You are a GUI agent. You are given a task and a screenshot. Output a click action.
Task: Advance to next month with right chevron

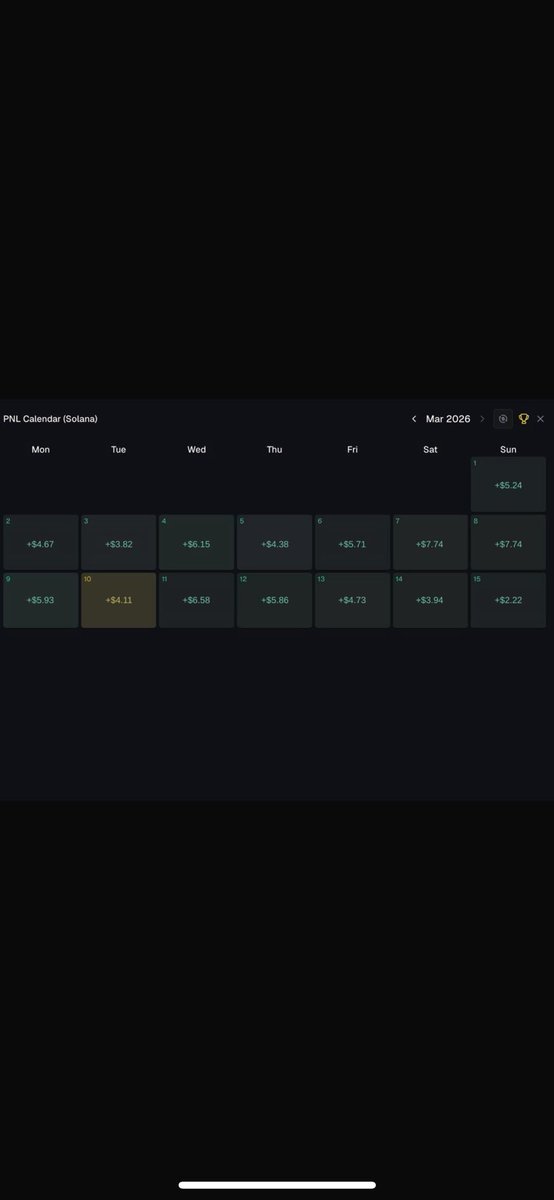(x=482, y=419)
